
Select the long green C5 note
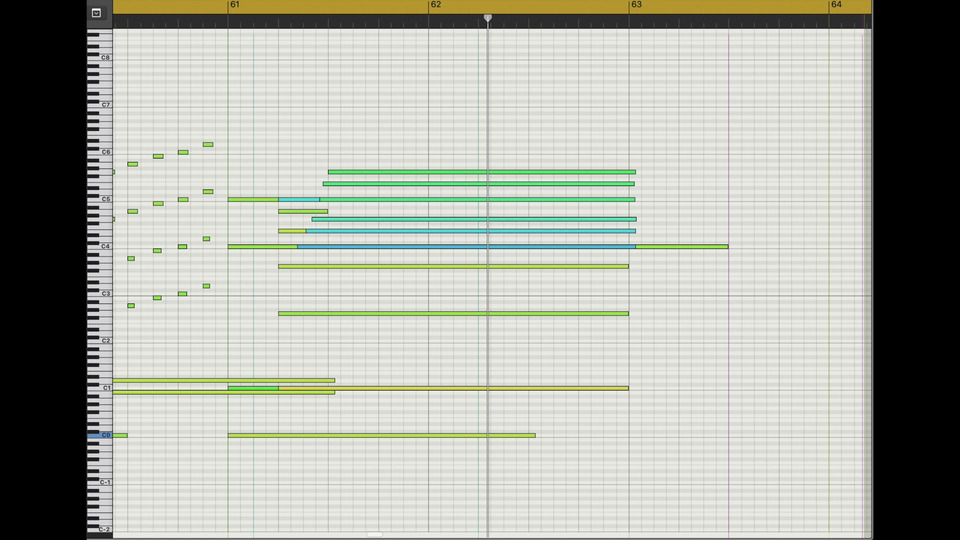(x=477, y=200)
